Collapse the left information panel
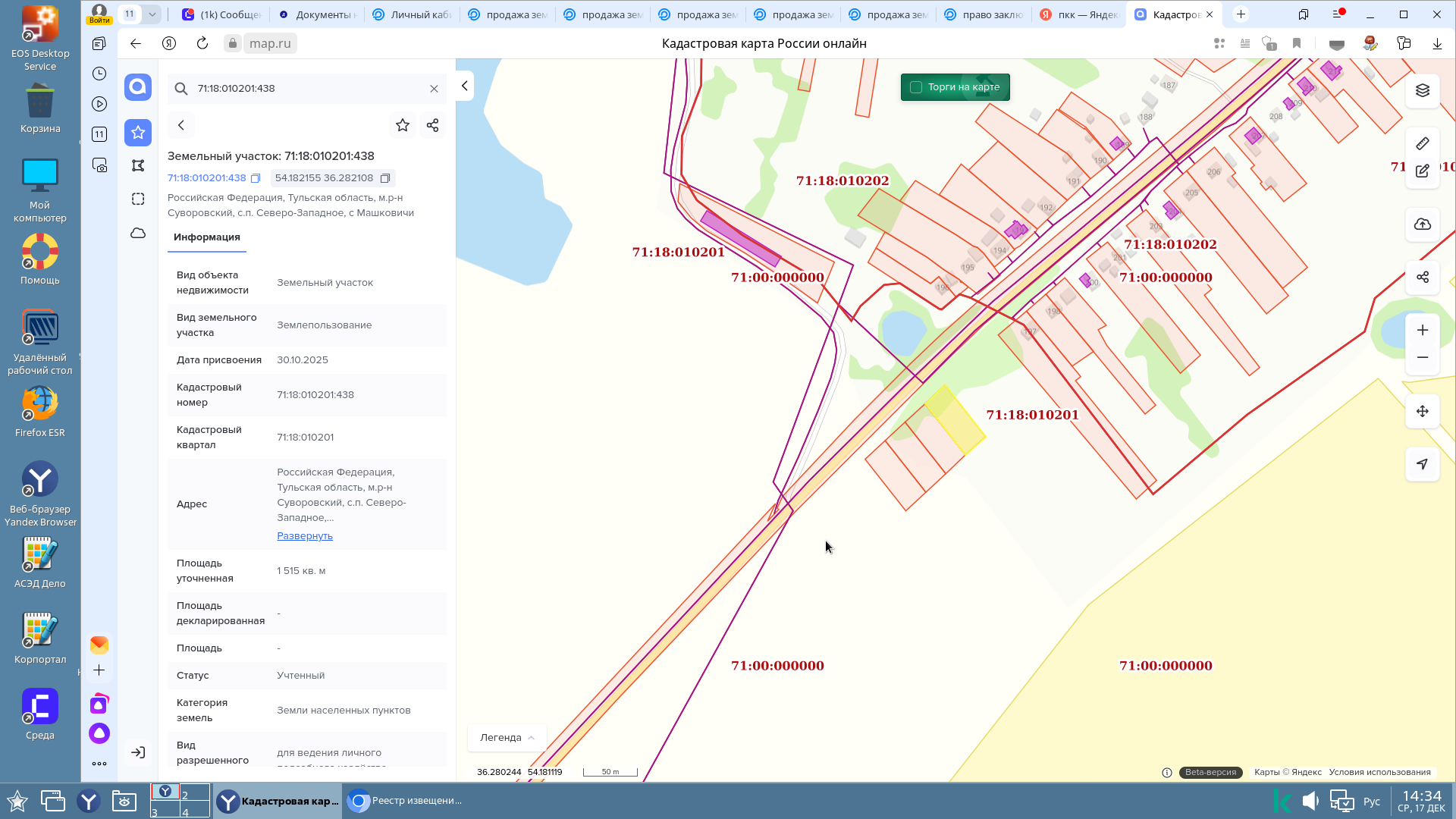The height and width of the screenshot is (819, 1456). coord(464,86)
